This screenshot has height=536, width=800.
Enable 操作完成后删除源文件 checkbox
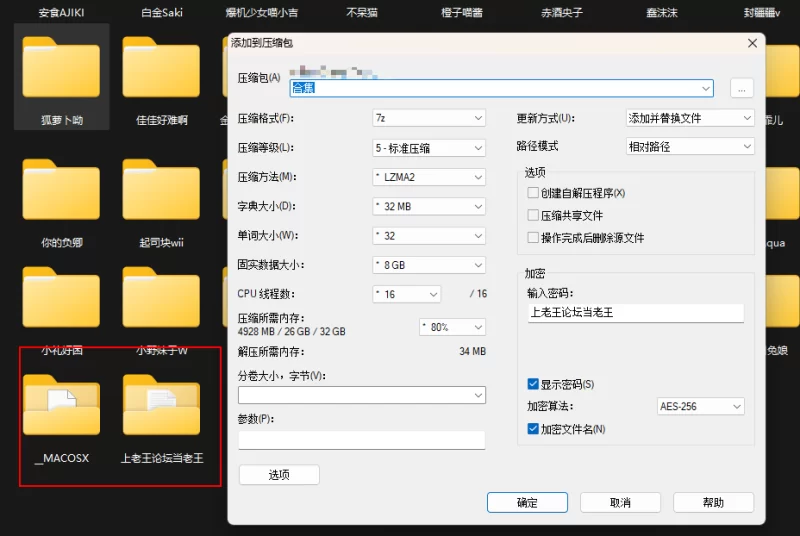pos(533,238)
